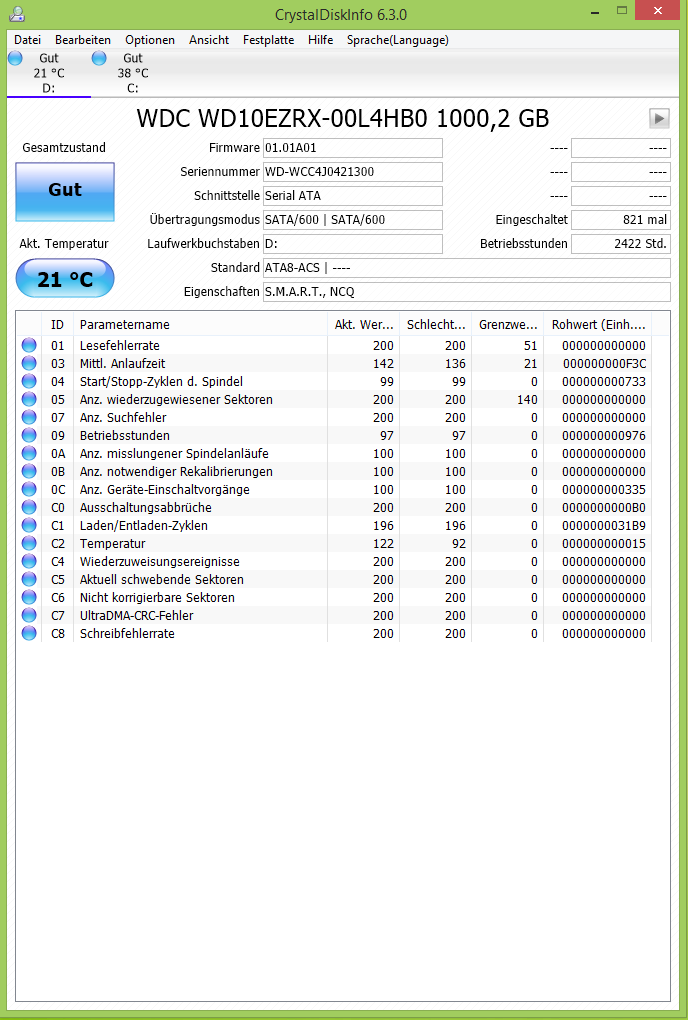The image size is (688, 1020).
Task: Click the Laufwerkbuchstaben D: field
Action: pos(352,244)
